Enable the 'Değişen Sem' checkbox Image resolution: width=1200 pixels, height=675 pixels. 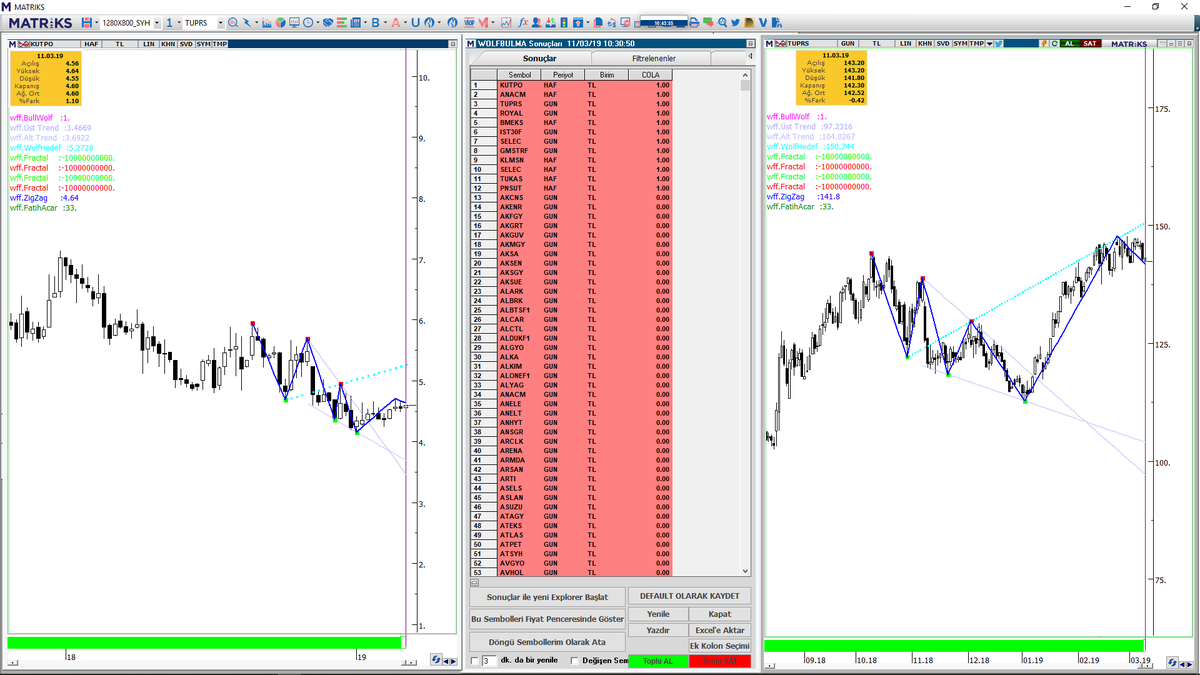pos(575,661)
